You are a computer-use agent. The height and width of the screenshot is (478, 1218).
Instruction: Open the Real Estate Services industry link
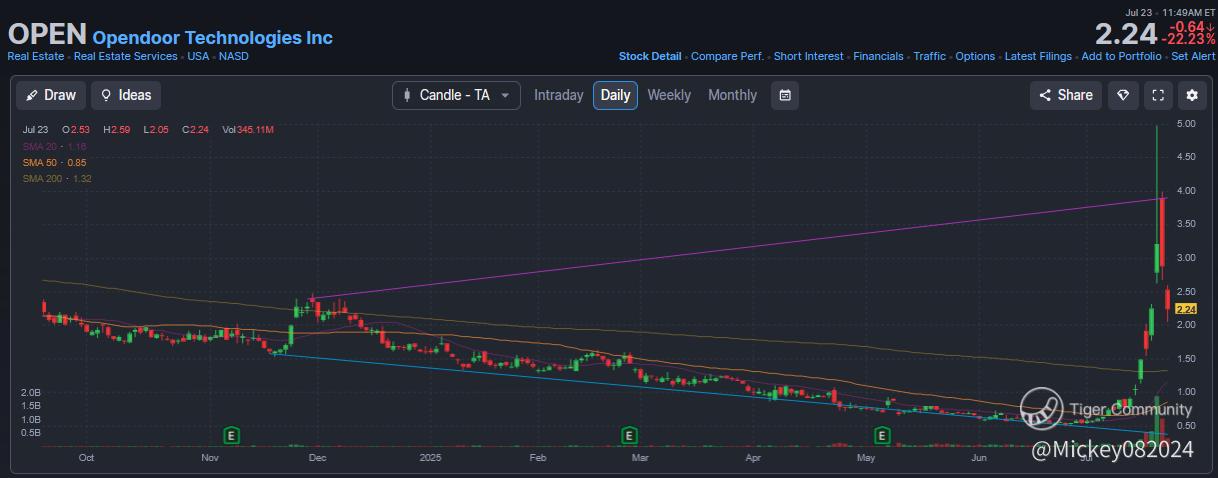point(128,56)
